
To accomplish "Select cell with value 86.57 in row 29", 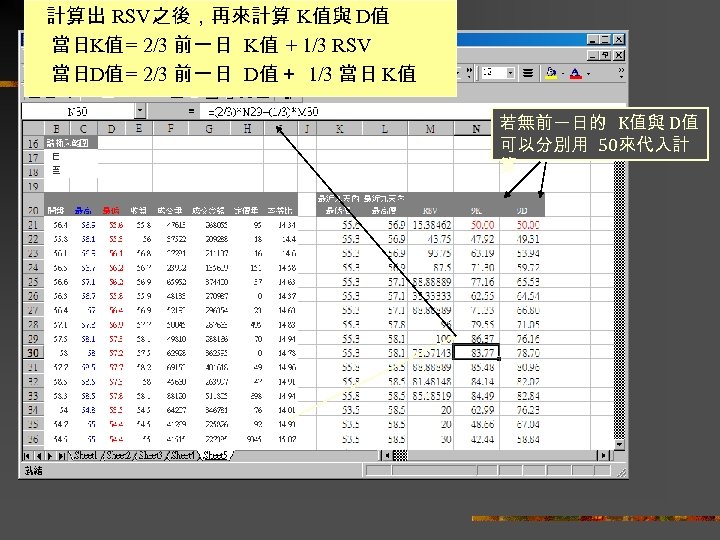I will 476,339.
